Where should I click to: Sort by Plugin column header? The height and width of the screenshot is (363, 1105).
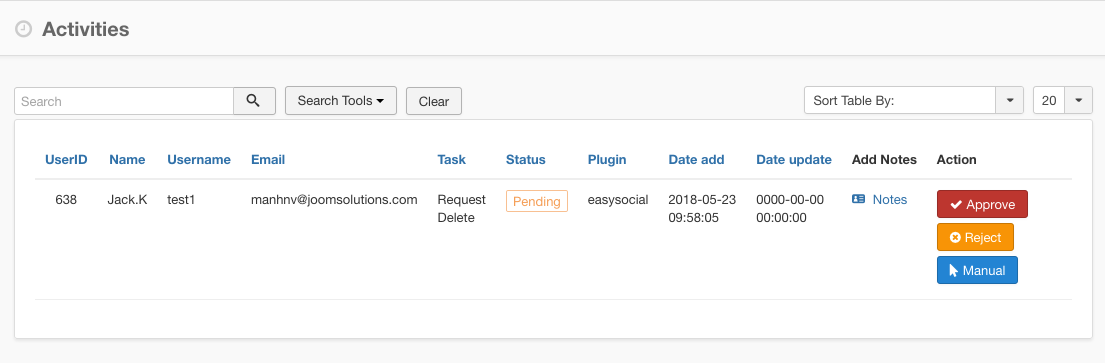[607, 159]
